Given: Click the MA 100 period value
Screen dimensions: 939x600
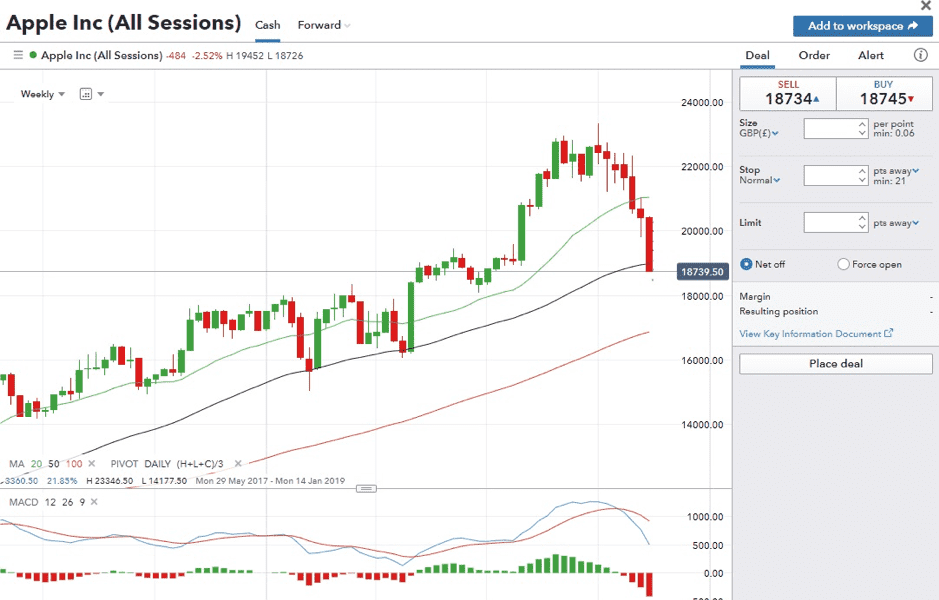Looking at the screenshot, I should pos(74,463).
